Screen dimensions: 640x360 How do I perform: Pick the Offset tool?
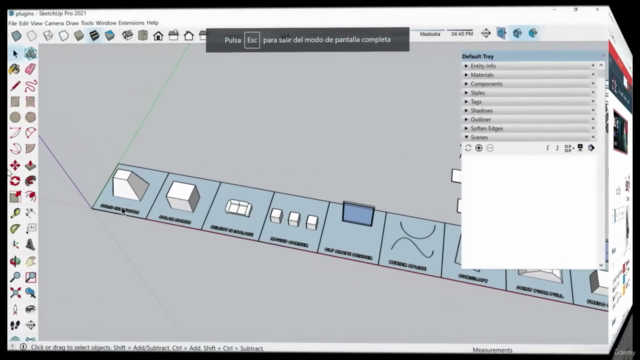click(x=30, y=197)
